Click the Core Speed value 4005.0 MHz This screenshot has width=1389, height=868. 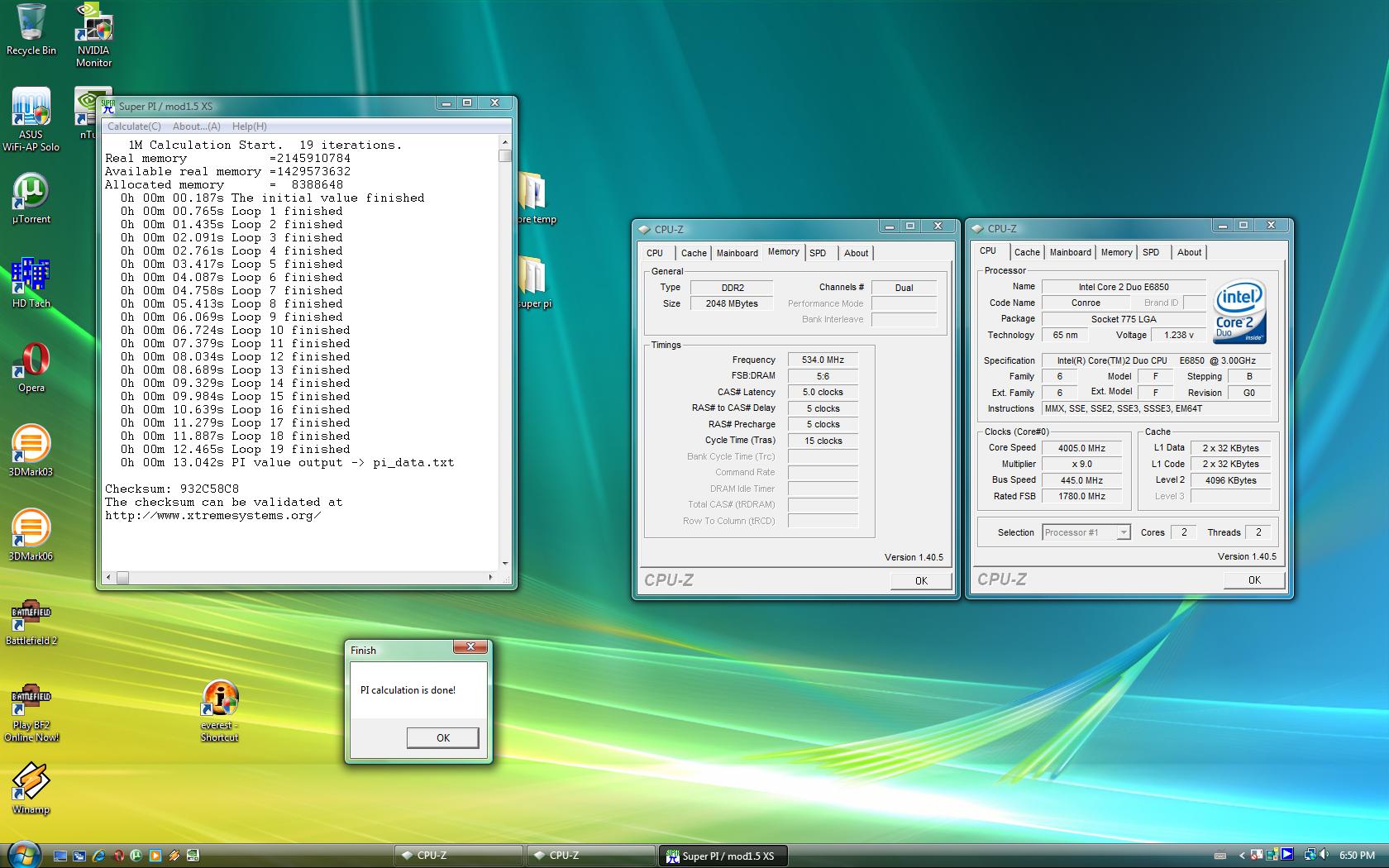click(x=1081, y=448)
